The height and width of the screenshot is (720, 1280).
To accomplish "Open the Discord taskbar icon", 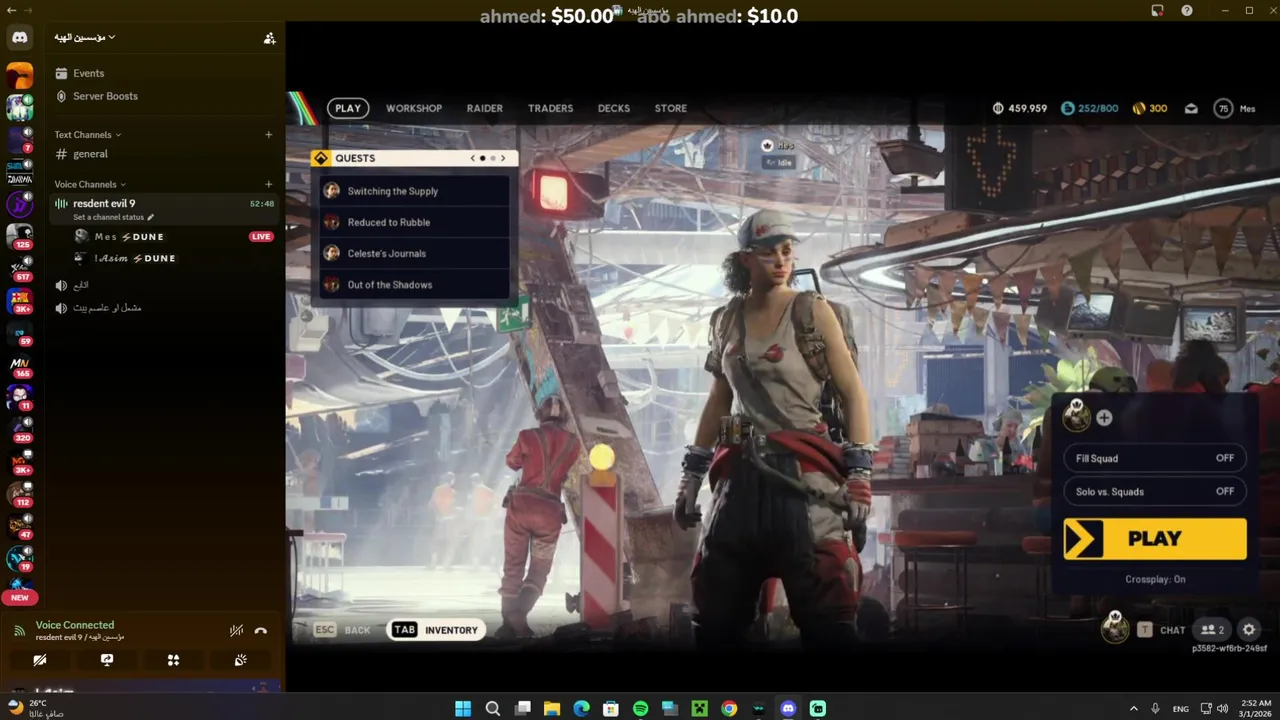I will pos(788,708).
